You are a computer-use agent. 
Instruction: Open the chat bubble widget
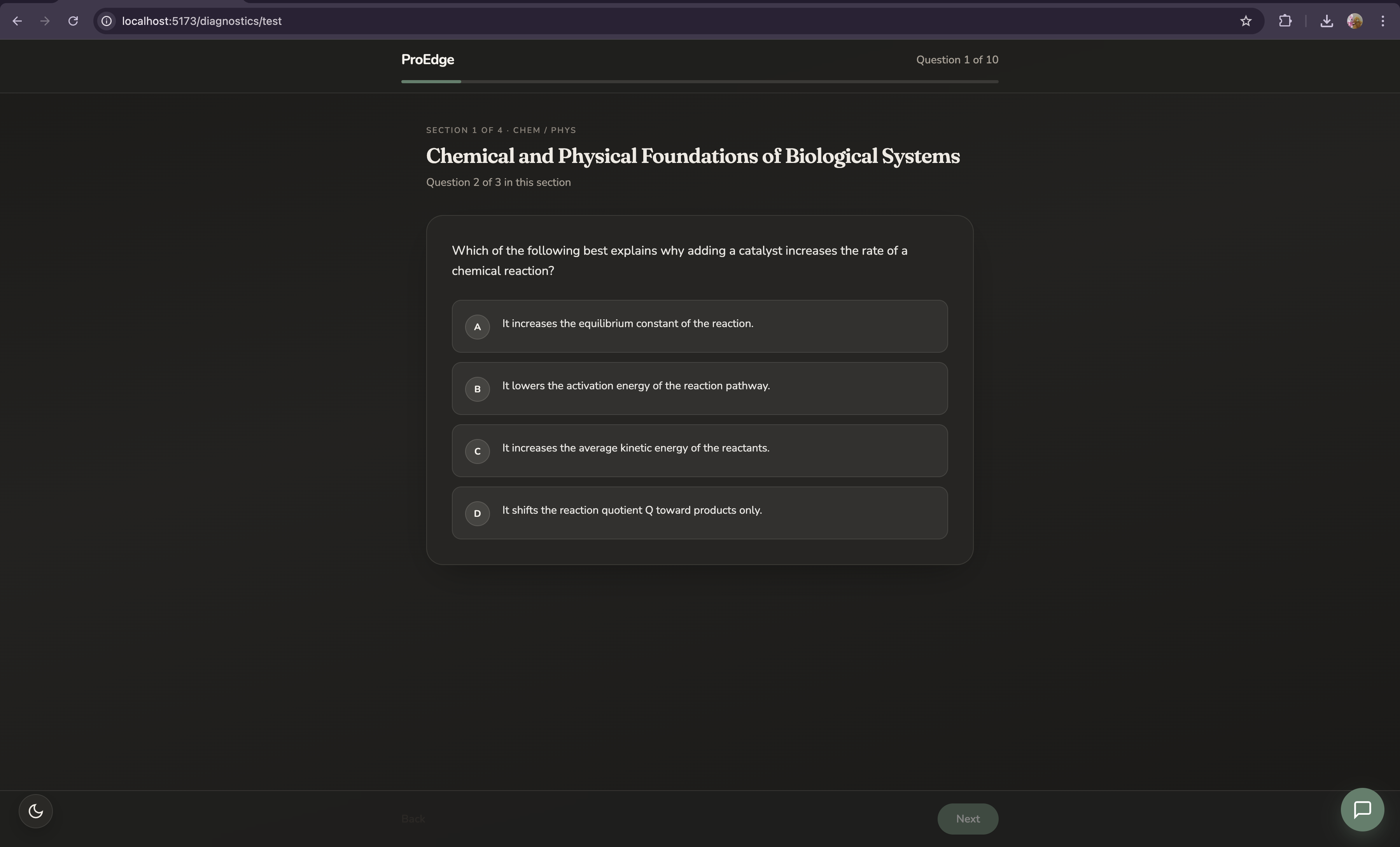(x=1362, y=810)
